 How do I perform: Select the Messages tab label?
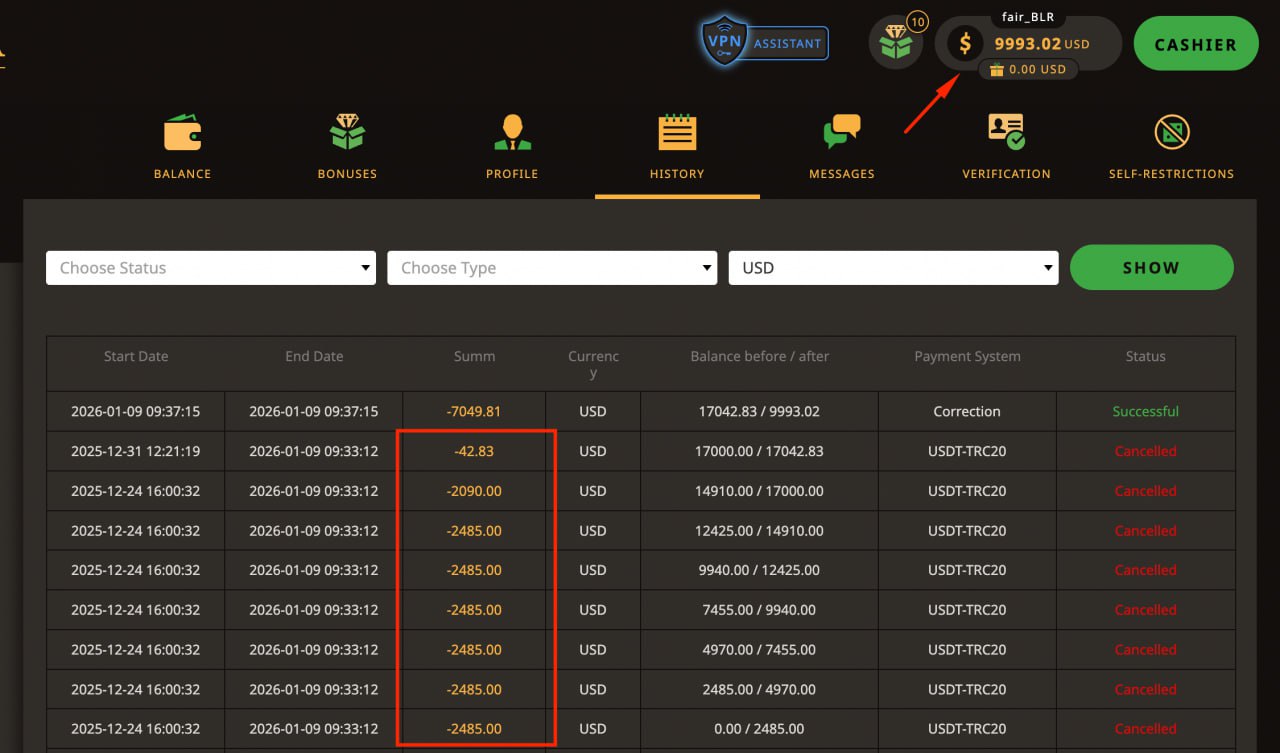841,174
